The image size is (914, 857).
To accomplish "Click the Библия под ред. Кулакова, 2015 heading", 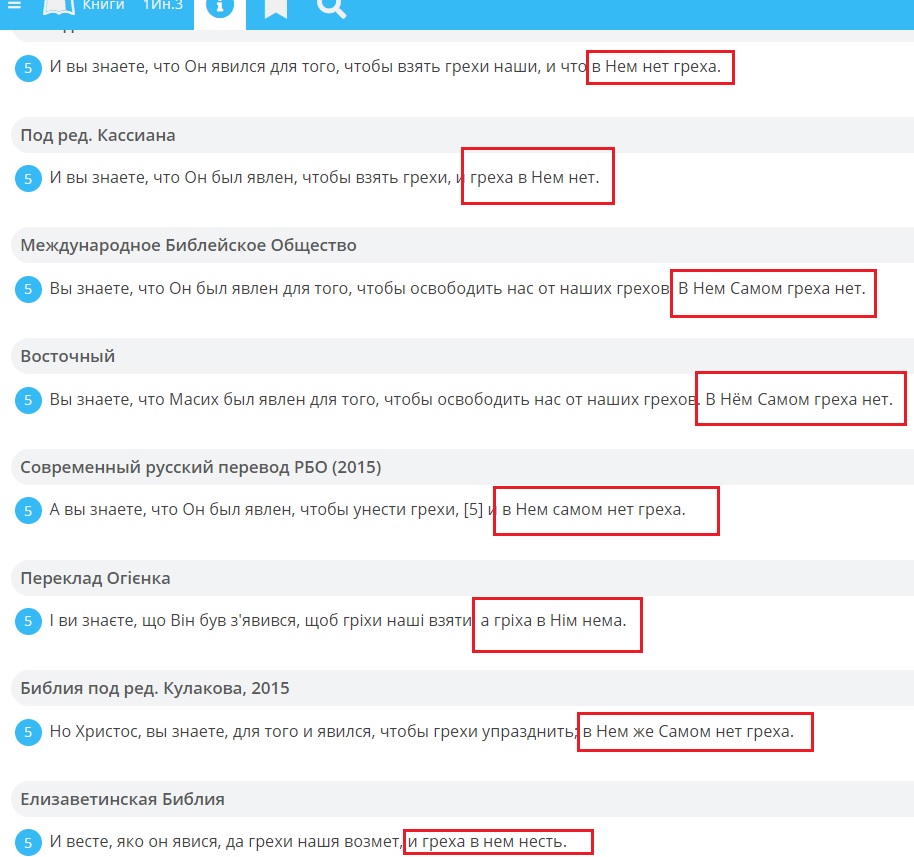I will coord(155,689).
